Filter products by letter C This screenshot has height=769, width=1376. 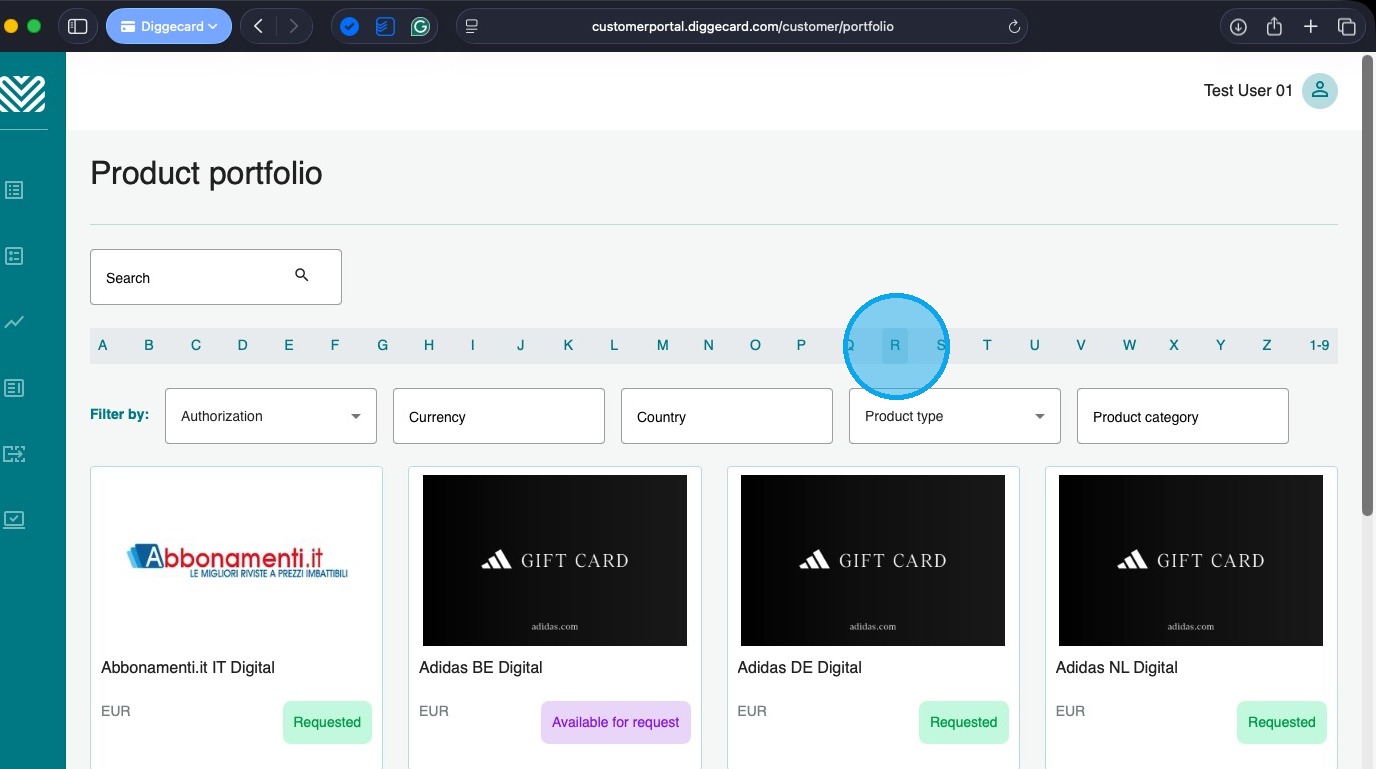click(x=196, y=346)
